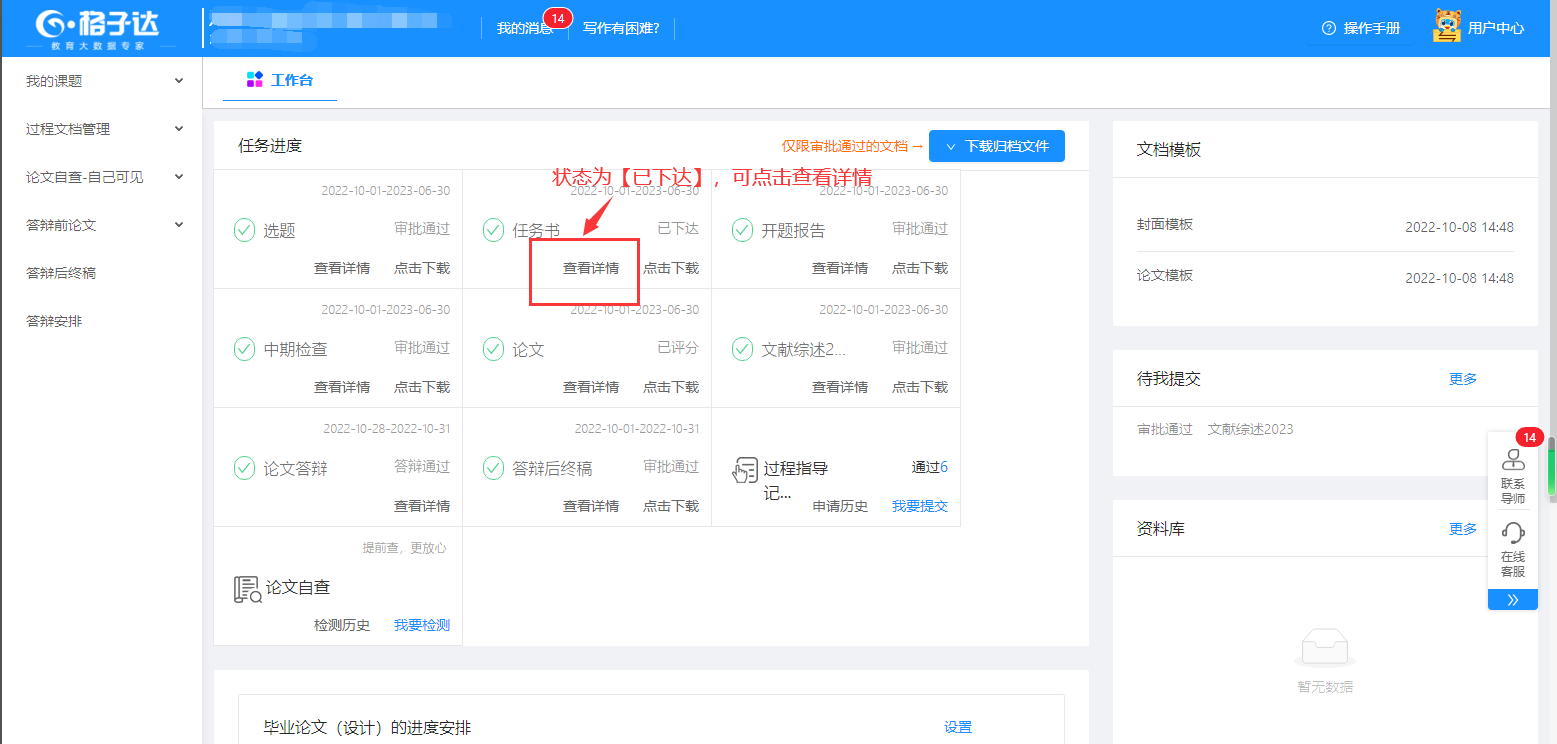Click 查看详情 for 任务书
This screenshot has width=1557, height=744.
[590, 268]
